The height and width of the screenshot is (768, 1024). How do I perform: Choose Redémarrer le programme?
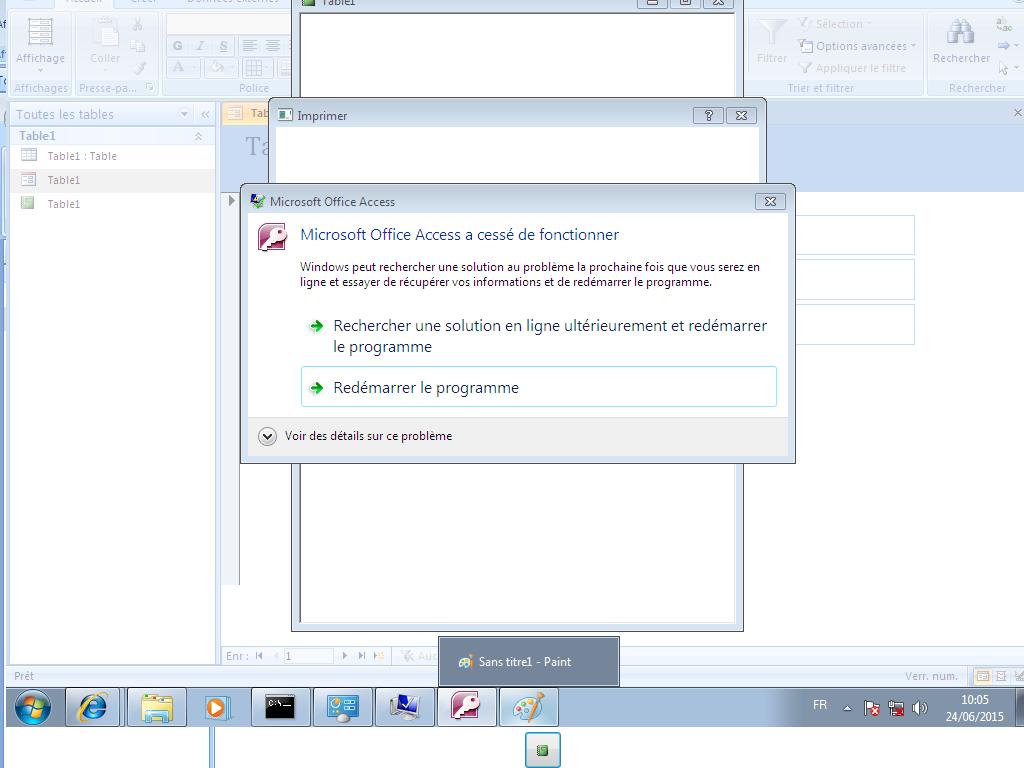[539, 387]
